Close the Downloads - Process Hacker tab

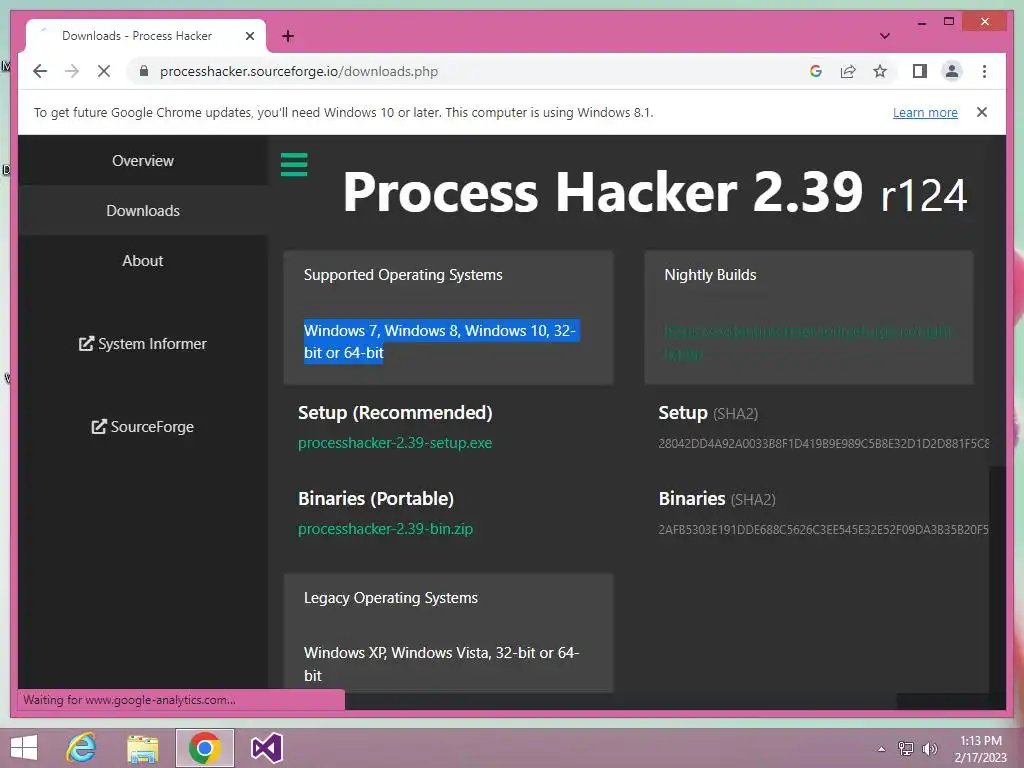[249, 36]
